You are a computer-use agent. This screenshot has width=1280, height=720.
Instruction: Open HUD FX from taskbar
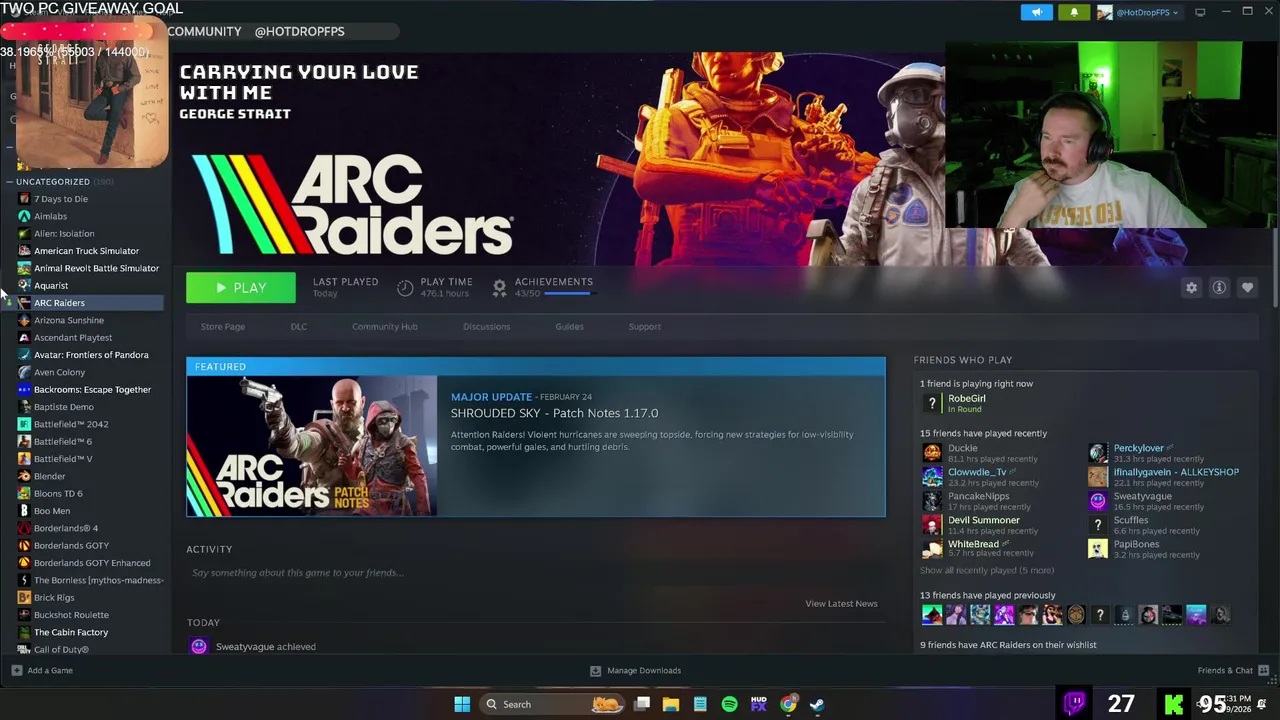click(758, 704)
